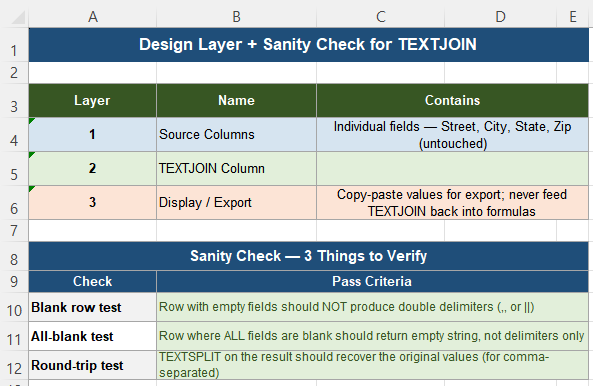This screenshot has height=386, width=593.
Task: Click the green error indicator on cell A5
Action: click(31, 154)
